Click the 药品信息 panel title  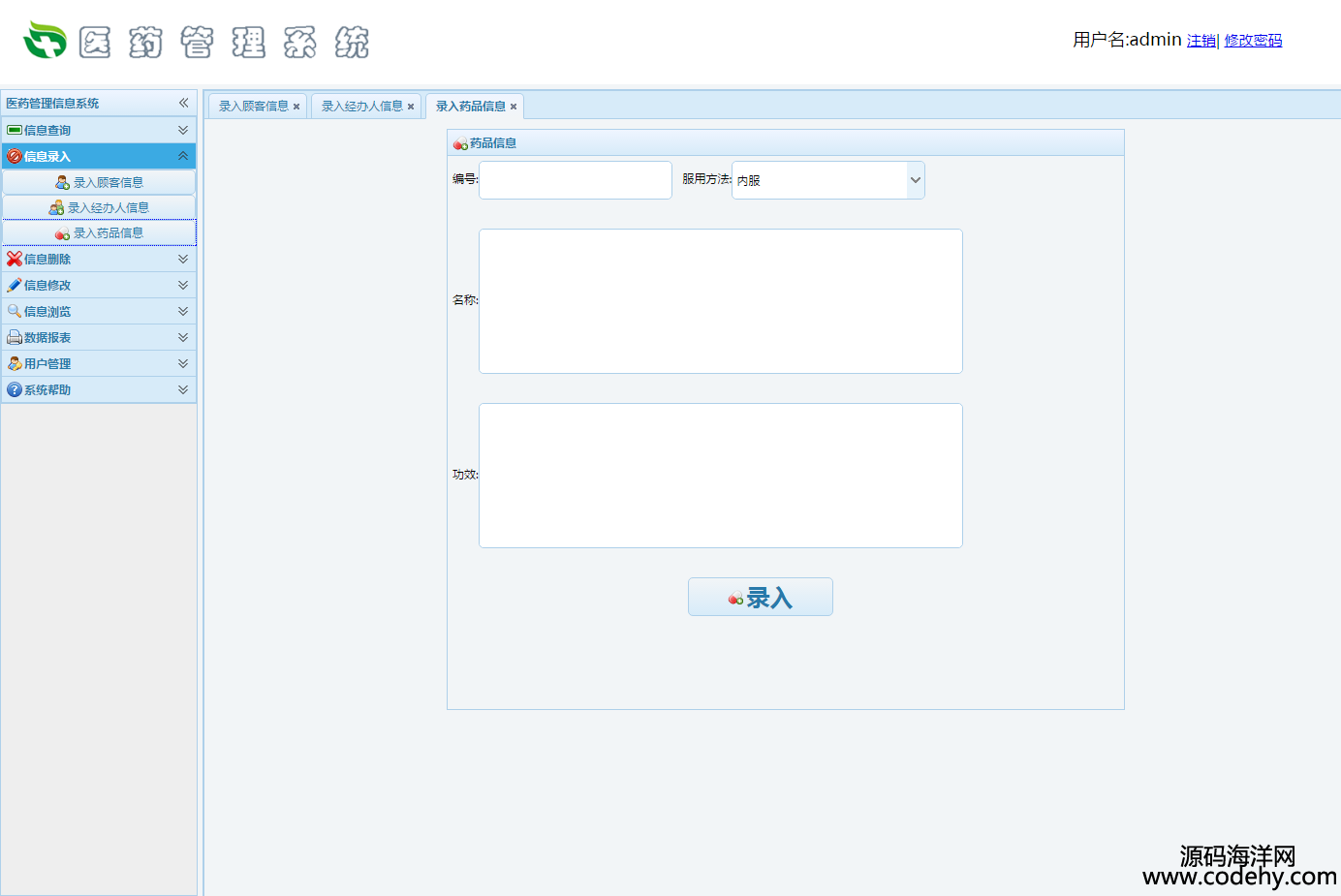click(x=493, y=143)
